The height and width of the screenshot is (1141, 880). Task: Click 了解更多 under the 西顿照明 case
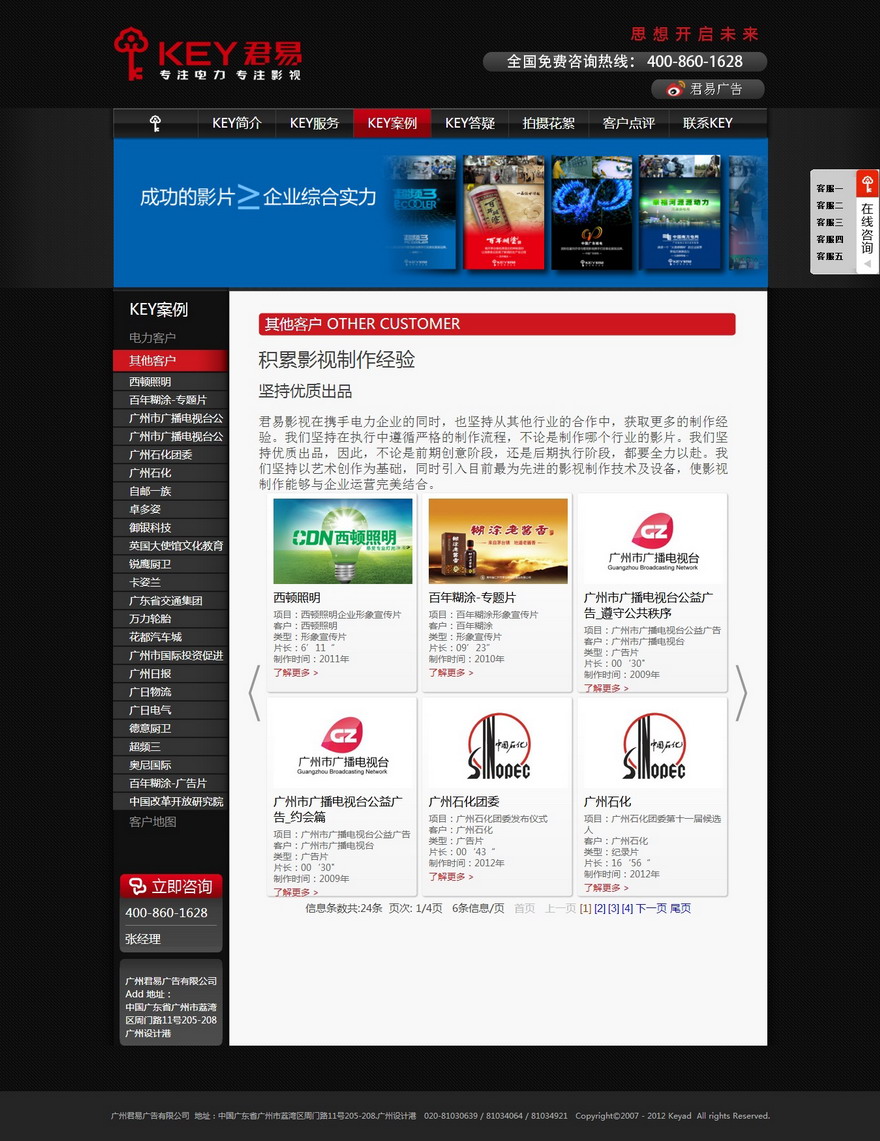(x=296, y=672)
